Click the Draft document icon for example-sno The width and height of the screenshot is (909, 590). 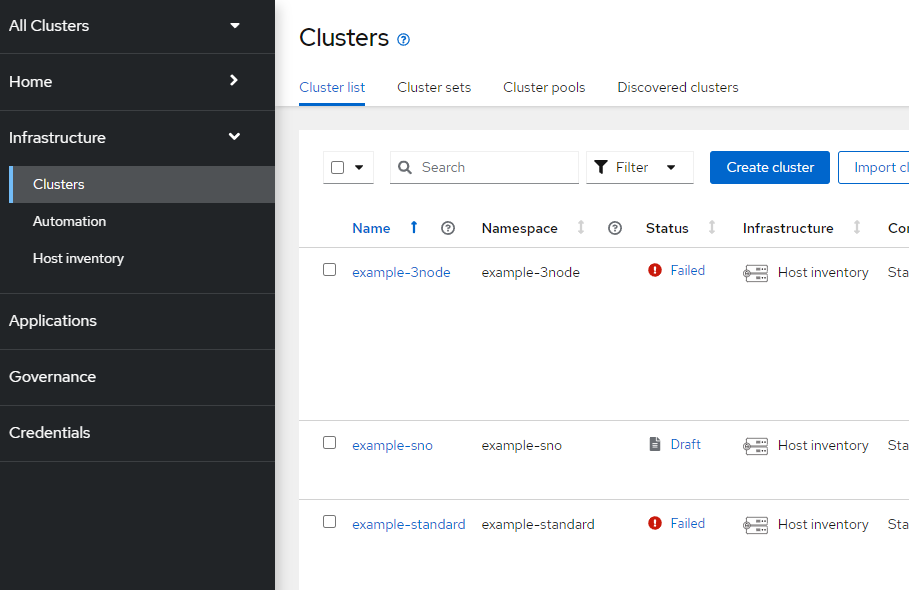click(x=655, y=444)
